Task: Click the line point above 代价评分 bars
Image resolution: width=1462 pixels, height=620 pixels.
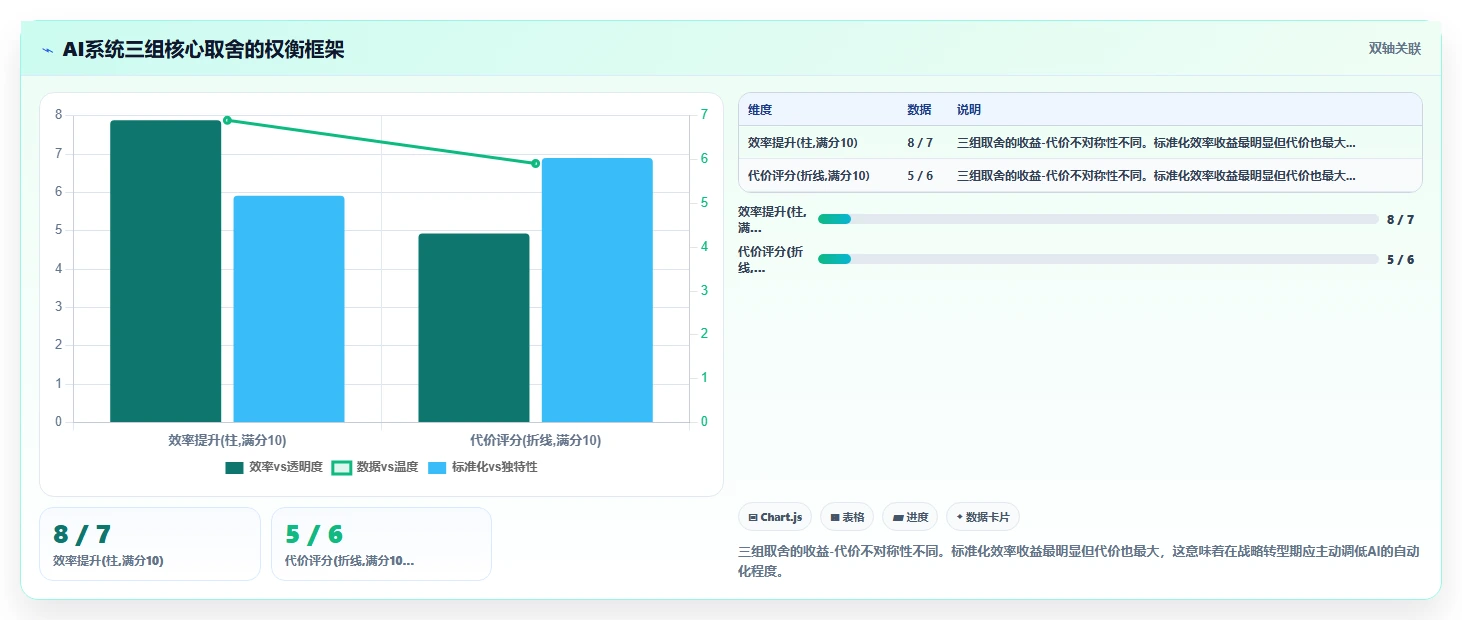Action: pos(535,163)
